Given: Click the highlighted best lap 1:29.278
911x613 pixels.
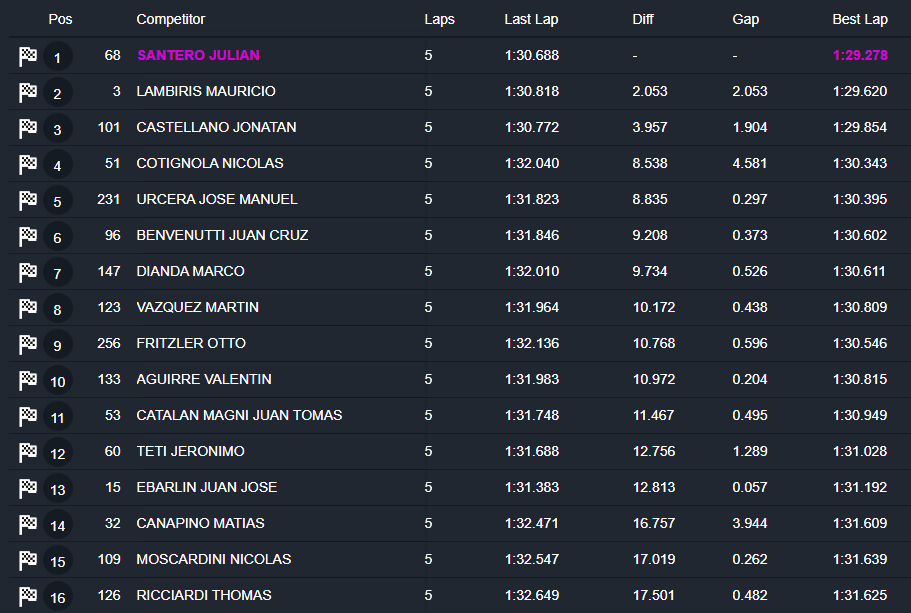Looking at the screenshot, I should coord(859,55).
